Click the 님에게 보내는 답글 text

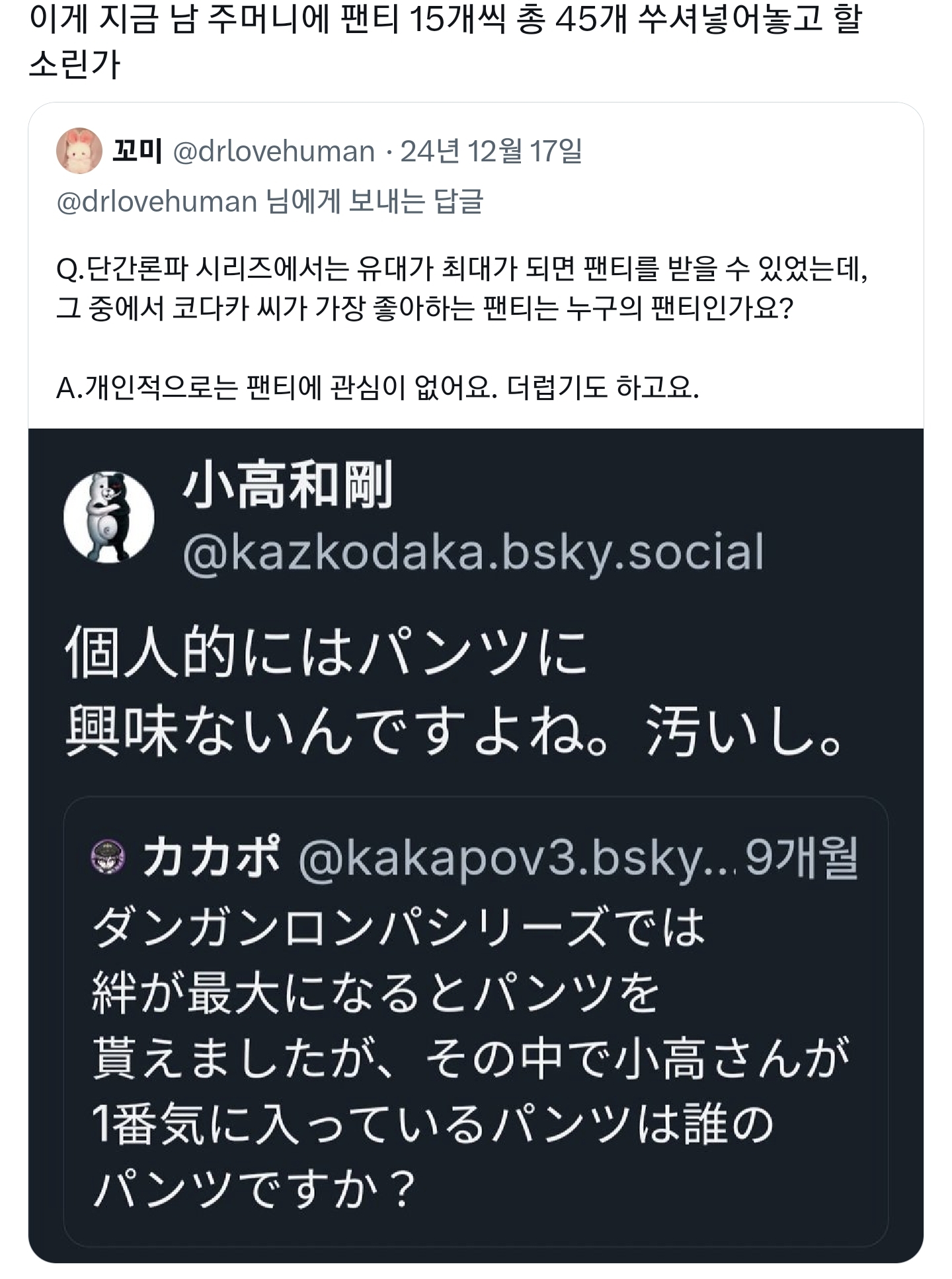(374, 202)
